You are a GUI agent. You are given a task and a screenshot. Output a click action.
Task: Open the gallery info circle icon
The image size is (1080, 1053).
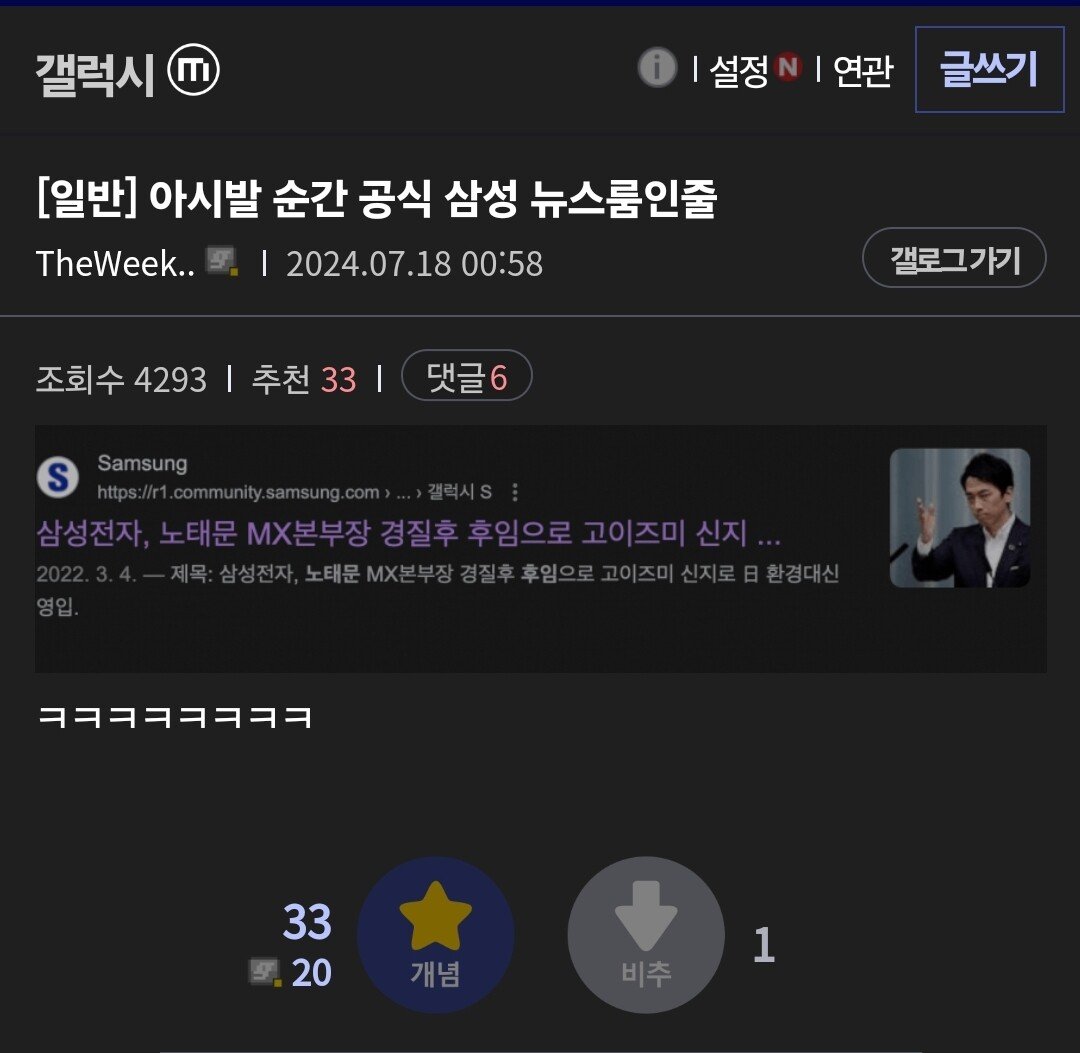point(657,67)
